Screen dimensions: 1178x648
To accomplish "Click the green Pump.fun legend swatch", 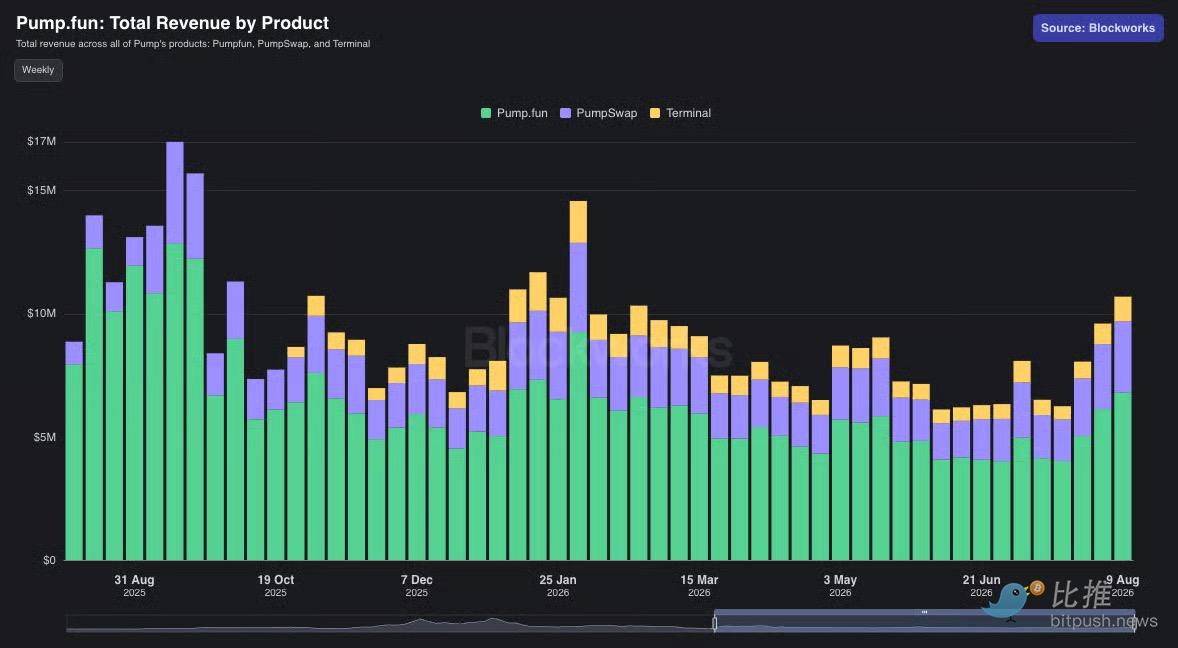I will (486, 113).
